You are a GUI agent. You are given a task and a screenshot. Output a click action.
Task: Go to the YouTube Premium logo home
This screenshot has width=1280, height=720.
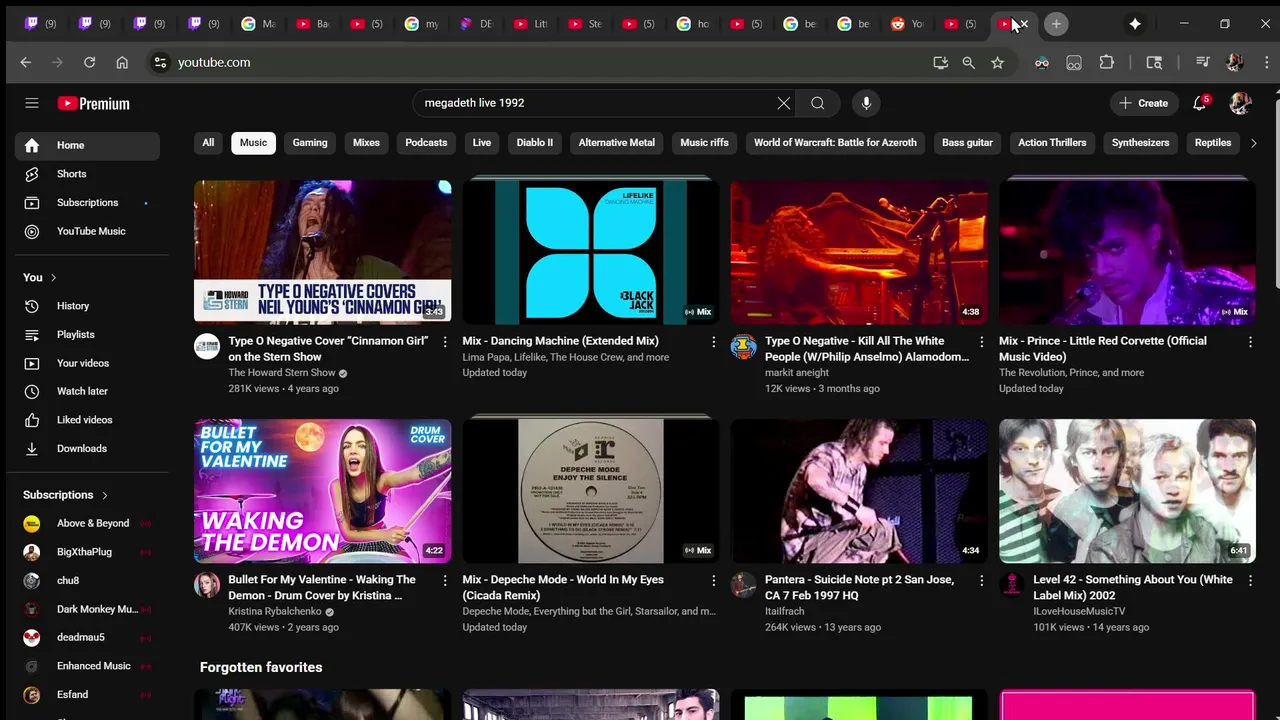coord(93,103)
